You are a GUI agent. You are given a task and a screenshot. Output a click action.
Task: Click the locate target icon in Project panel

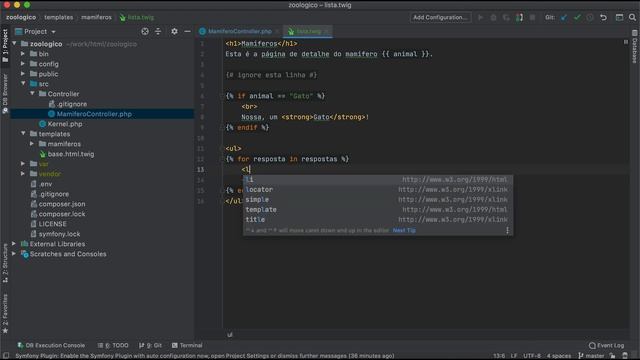(145, 31)
